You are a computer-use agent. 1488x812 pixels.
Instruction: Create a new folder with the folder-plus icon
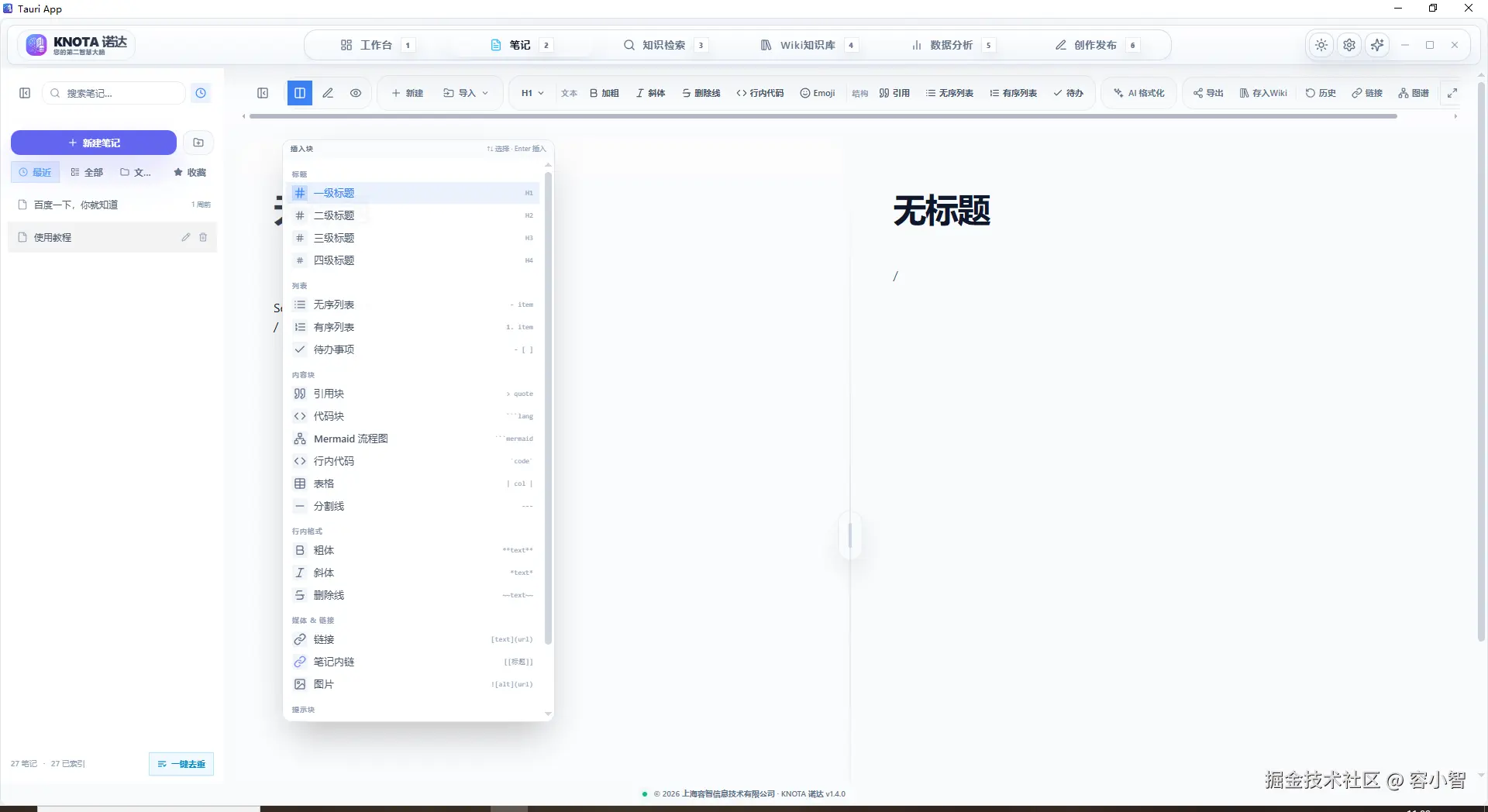point(198,143)
